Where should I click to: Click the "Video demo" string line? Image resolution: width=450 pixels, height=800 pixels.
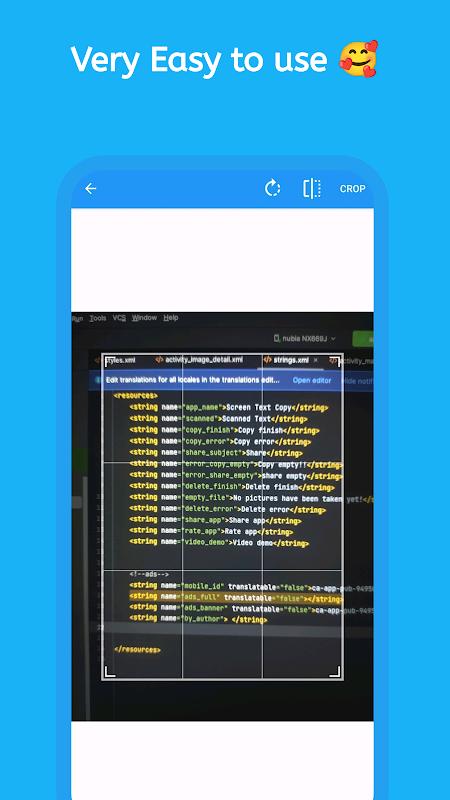(x=219, y=543)
